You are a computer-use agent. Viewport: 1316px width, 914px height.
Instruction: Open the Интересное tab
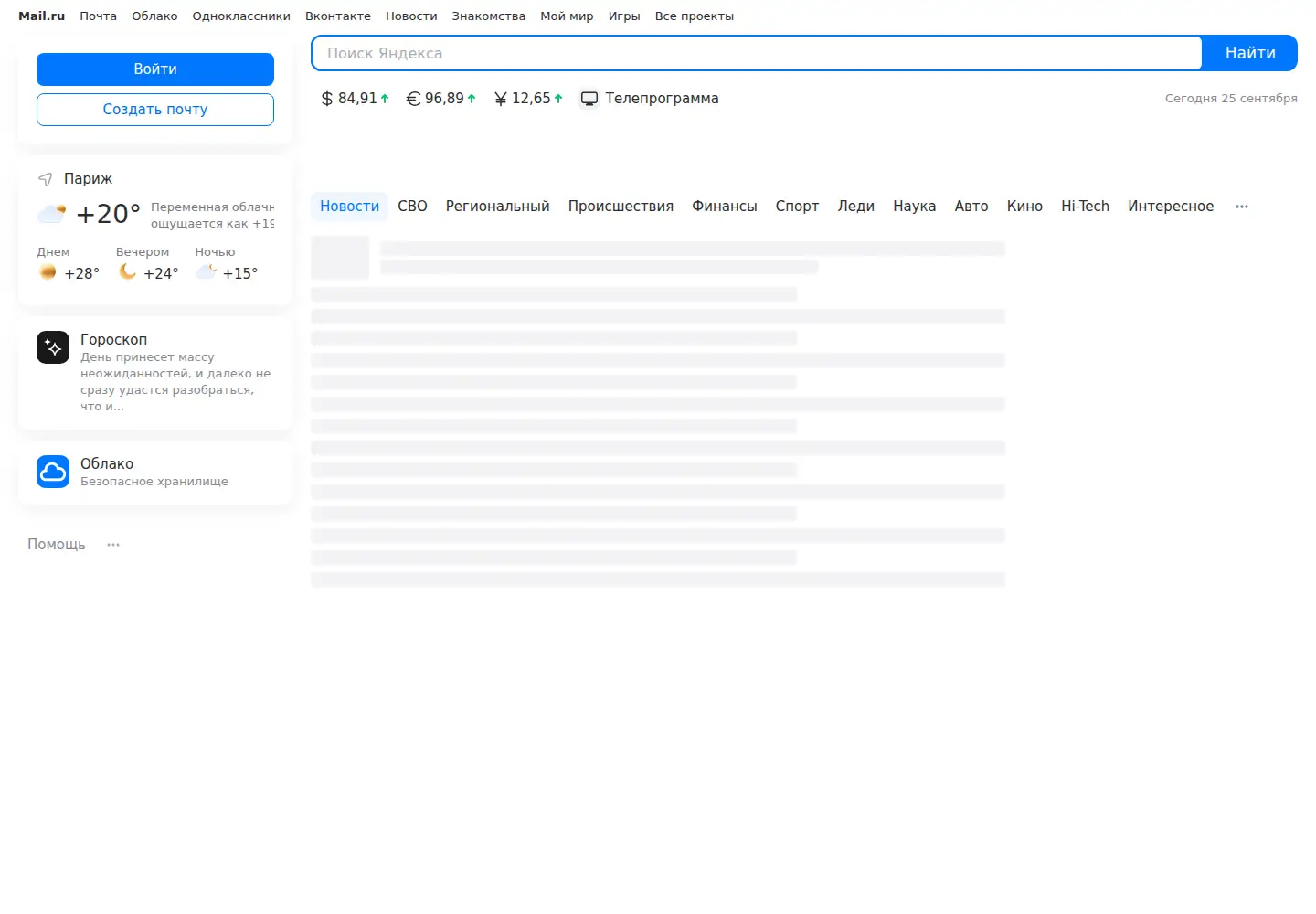(x=1171, y=207)
